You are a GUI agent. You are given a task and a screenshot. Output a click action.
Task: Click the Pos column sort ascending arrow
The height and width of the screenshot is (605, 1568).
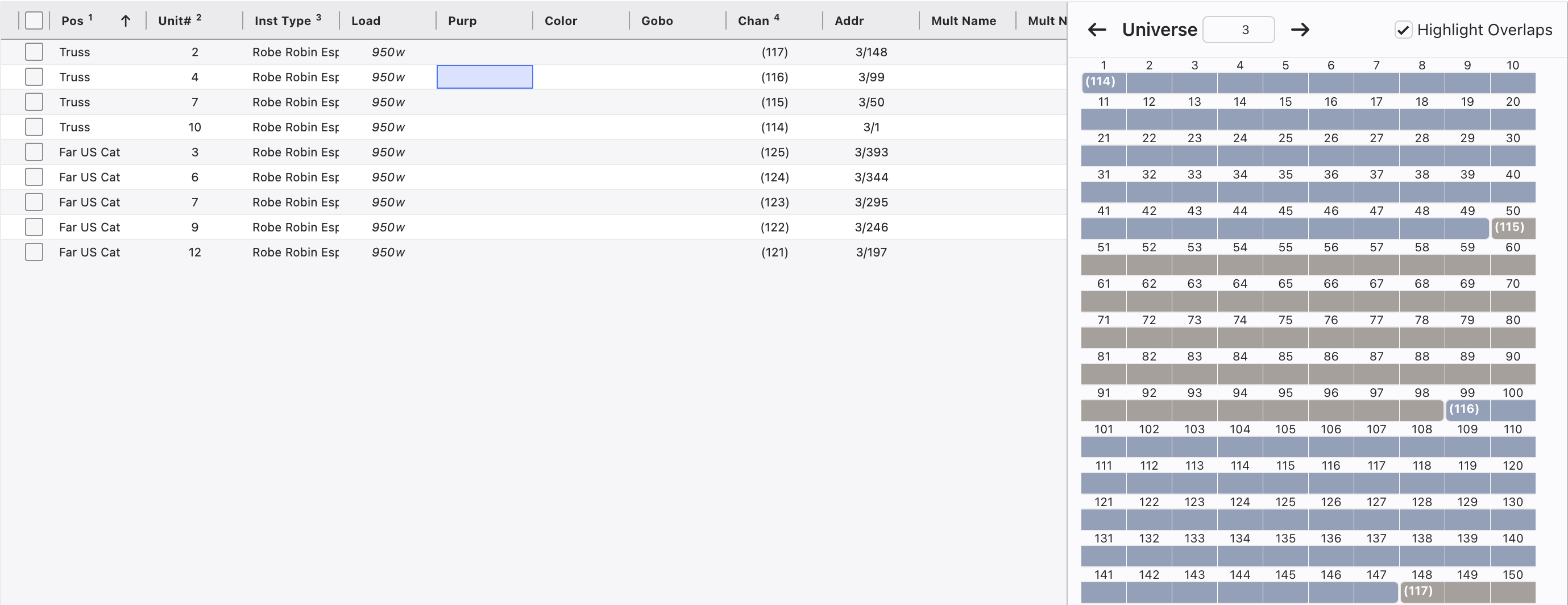126,20
